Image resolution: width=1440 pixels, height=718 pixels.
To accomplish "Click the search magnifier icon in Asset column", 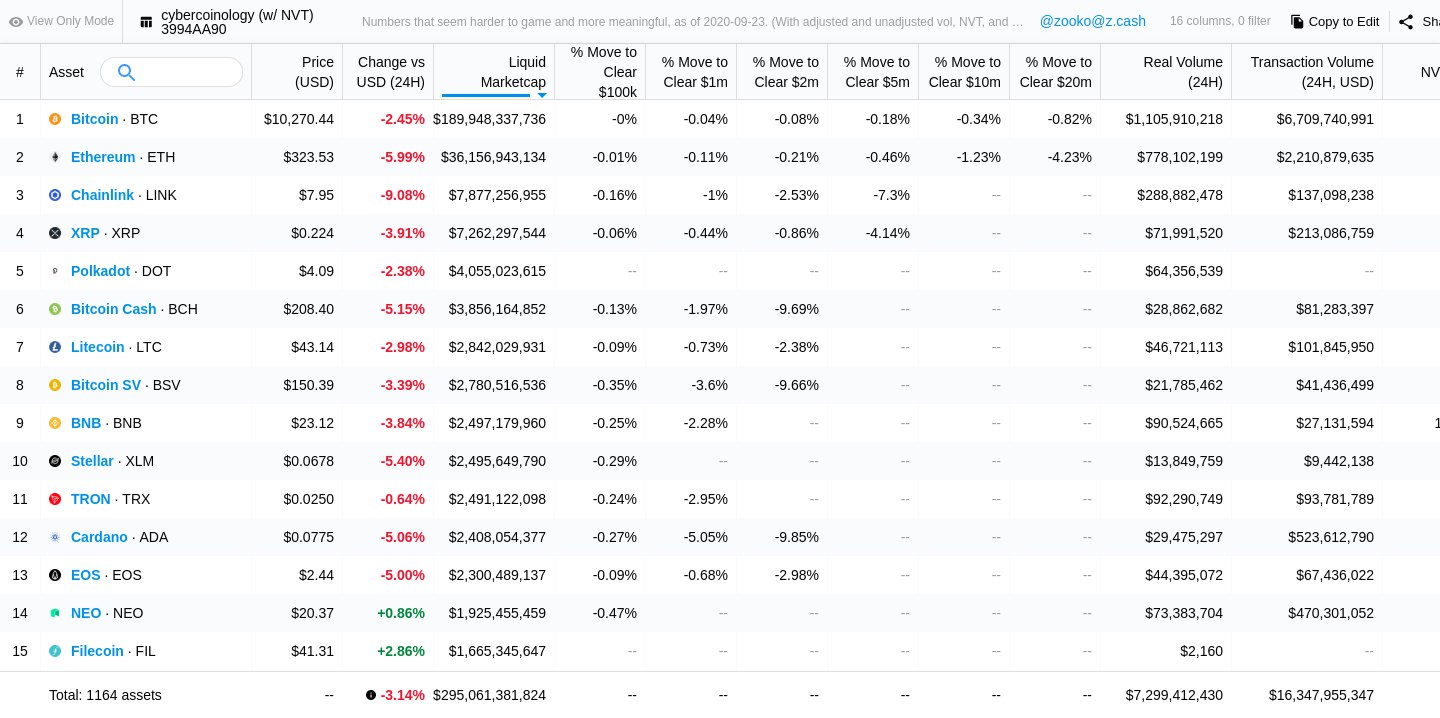I will (x=126, y=72).
